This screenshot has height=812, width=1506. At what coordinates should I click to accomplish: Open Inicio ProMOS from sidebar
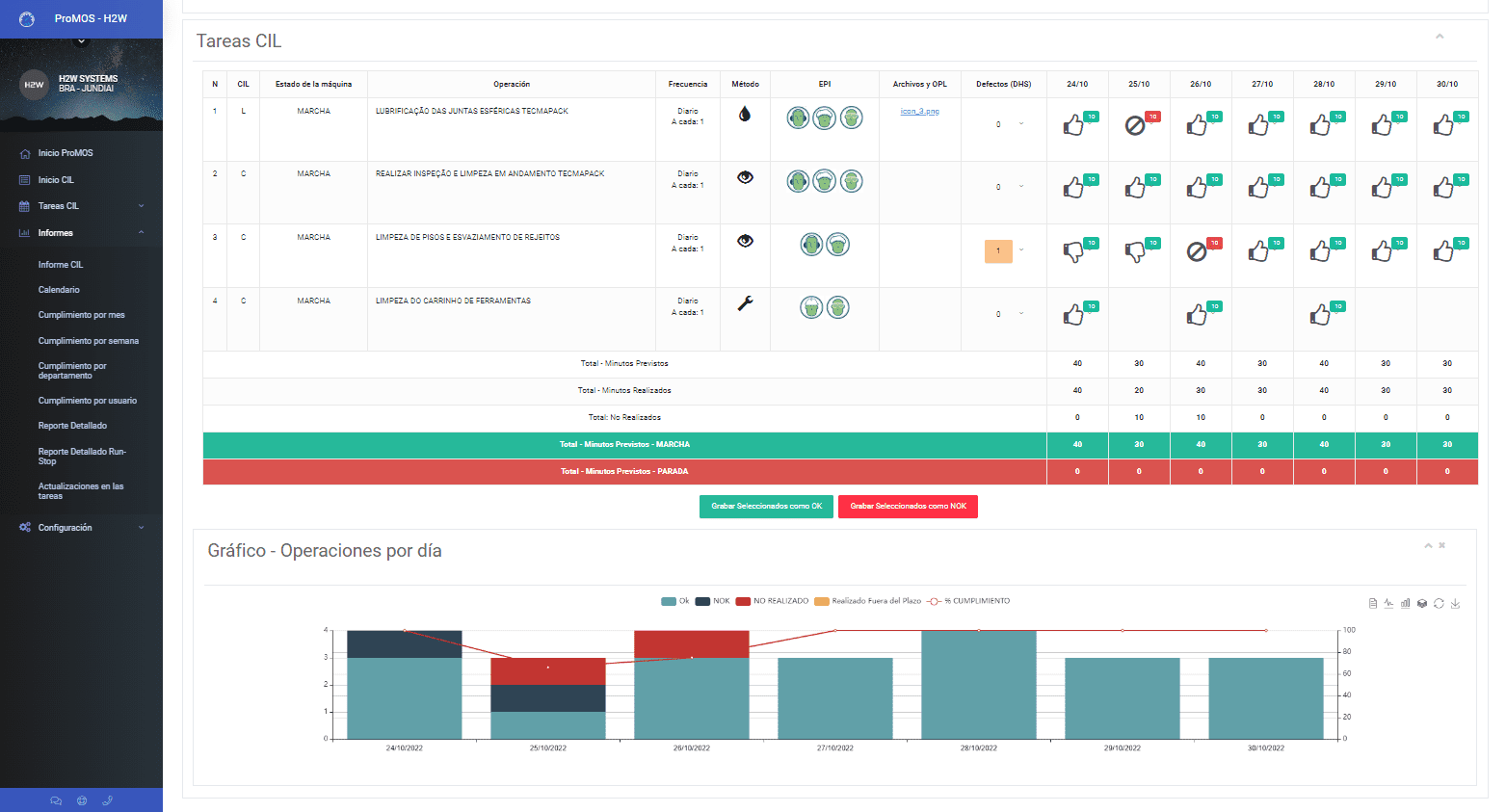pyautogui.click(x=66, y=153)
